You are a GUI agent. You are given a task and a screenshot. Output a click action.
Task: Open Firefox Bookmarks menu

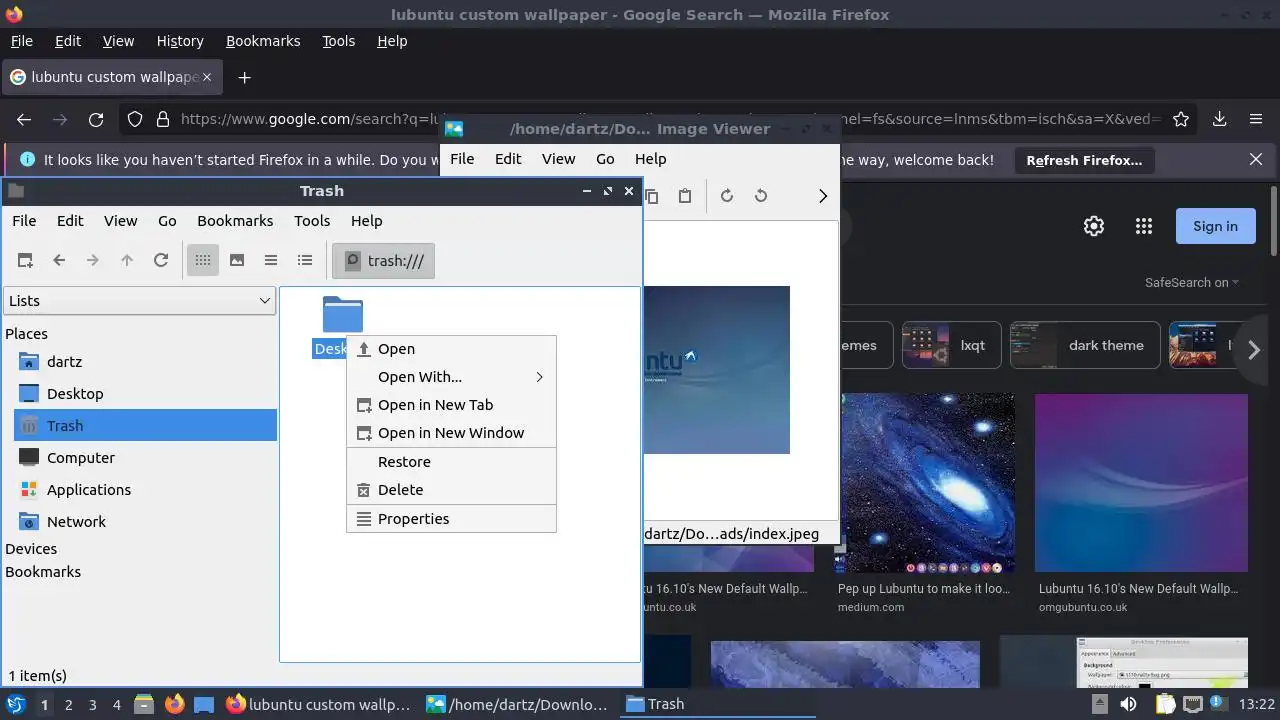click(263, 41)
